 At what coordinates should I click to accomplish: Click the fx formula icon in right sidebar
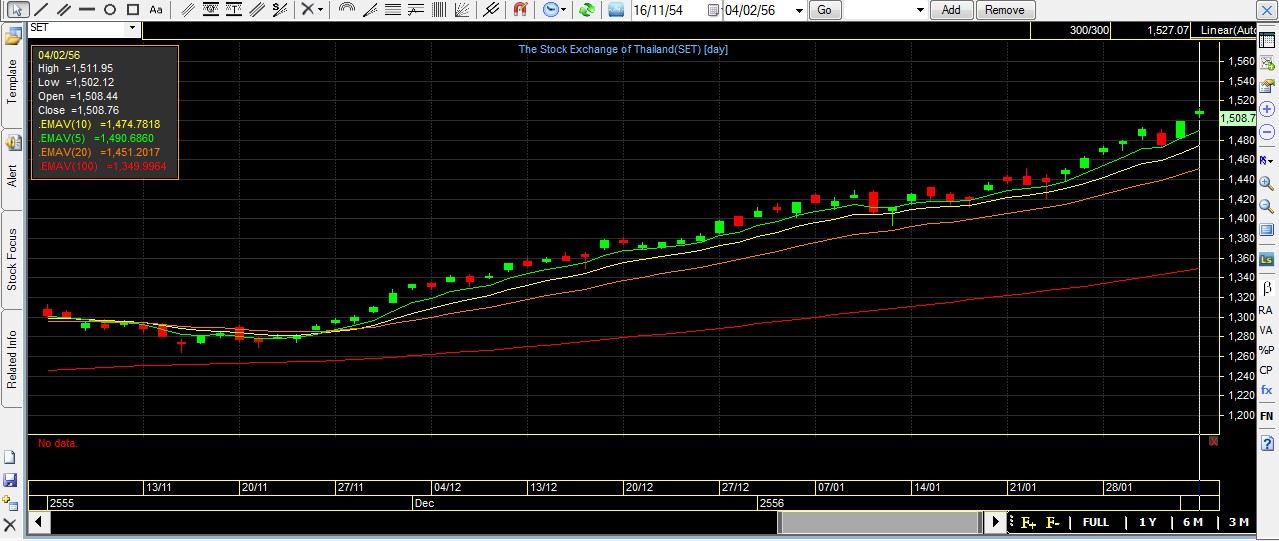tap(1266, 390)
